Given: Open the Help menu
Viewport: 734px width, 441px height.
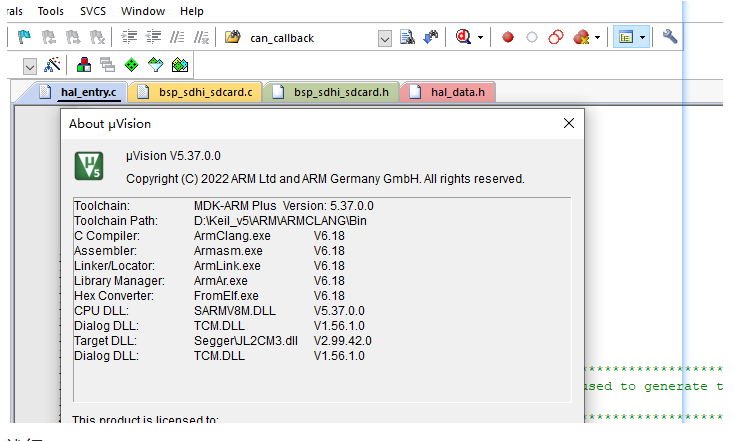Looking at the screenshot, I should pyautogui.click(x=192, y=11).
